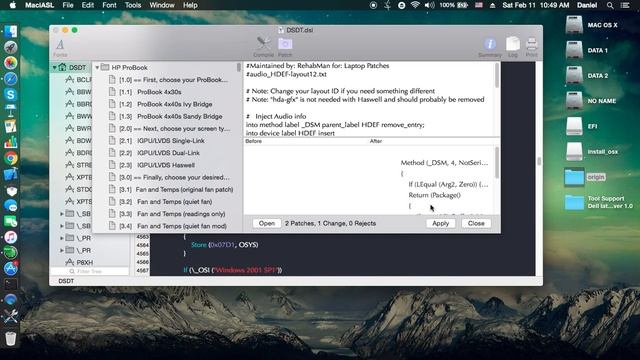Click the Patch toolbar icon
The width and height of the screenshot is (640, 360).
tap(285, 47)
